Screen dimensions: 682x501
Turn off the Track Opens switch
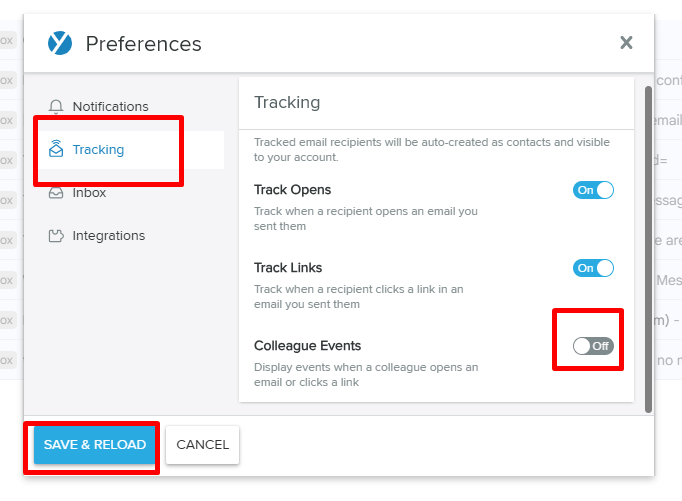coord(593,190)
